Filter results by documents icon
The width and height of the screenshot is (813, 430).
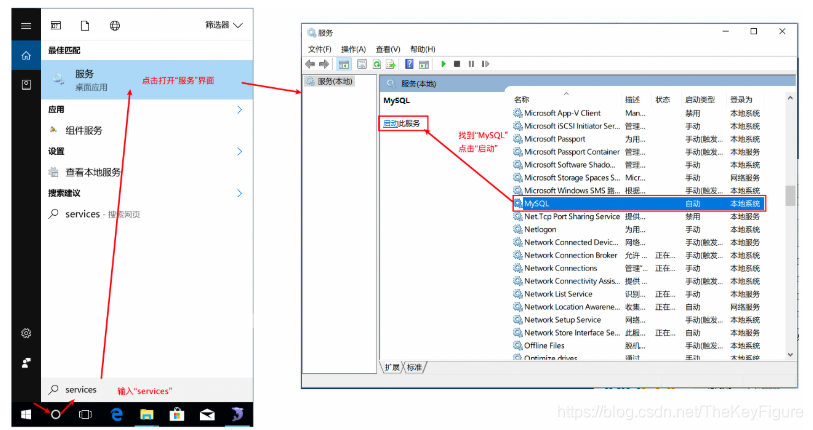tap(85, 25)
